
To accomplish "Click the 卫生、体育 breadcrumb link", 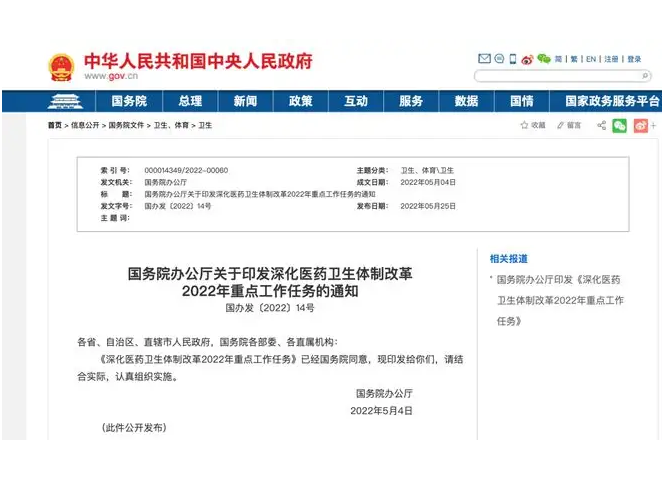I will [171, 125].
